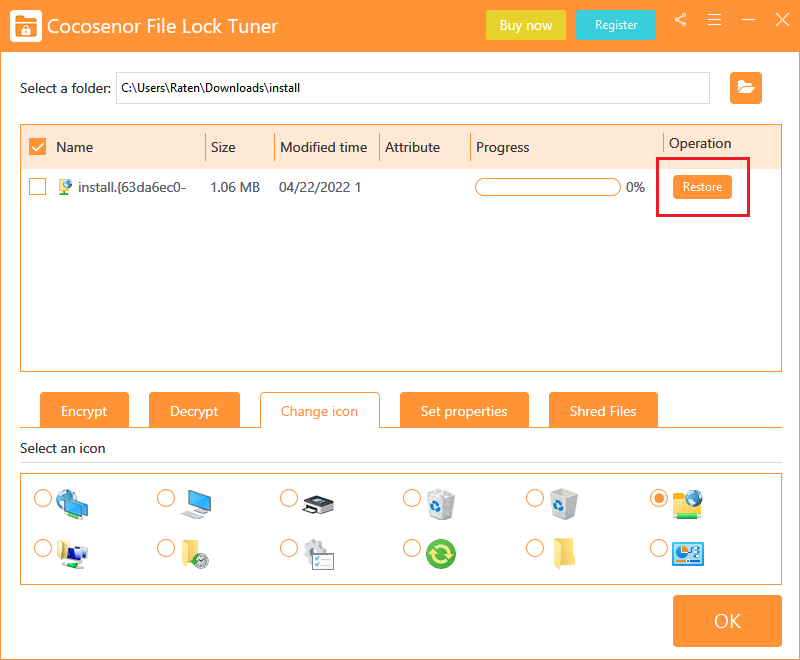Select the blue control panel radio button
Viewport: 800px width, 660px height.
[659, 548]
